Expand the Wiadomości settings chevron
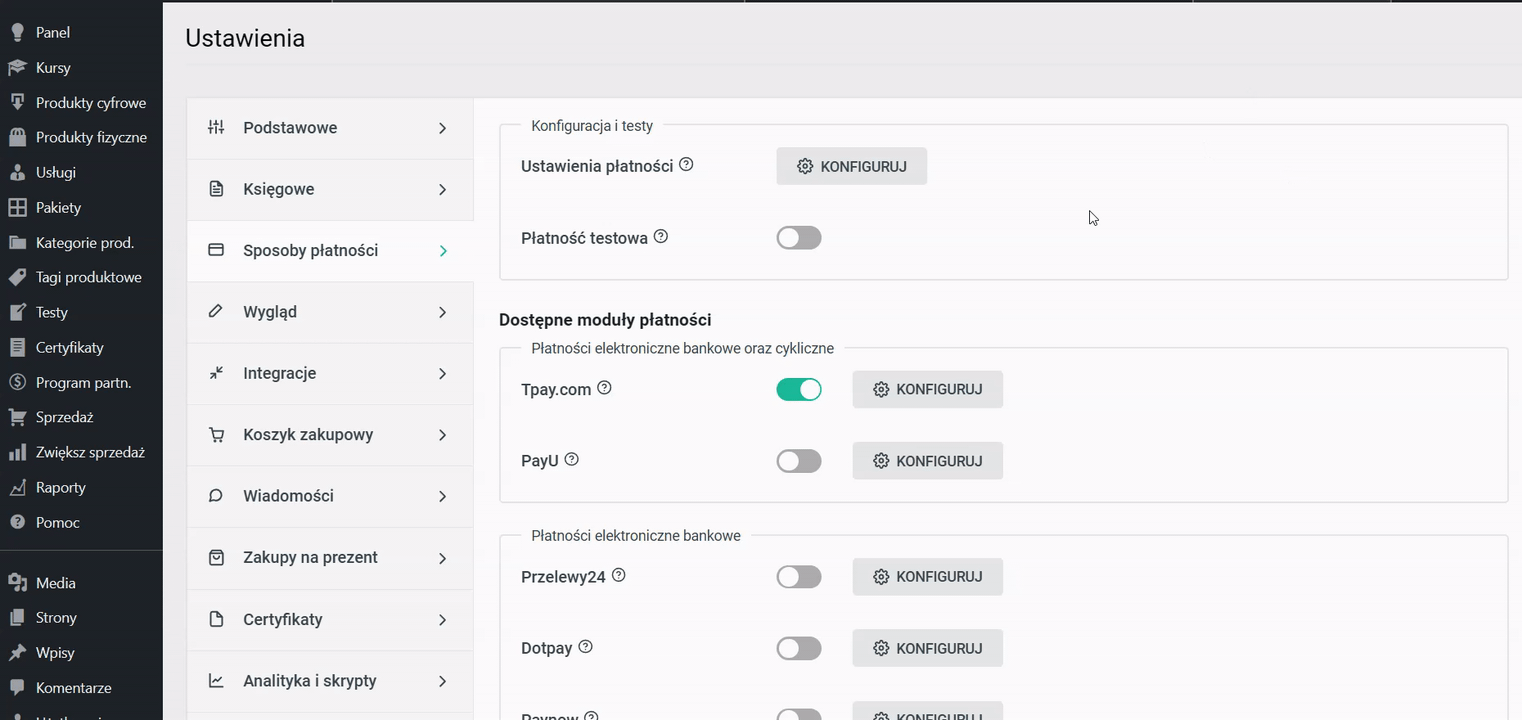 443,496
